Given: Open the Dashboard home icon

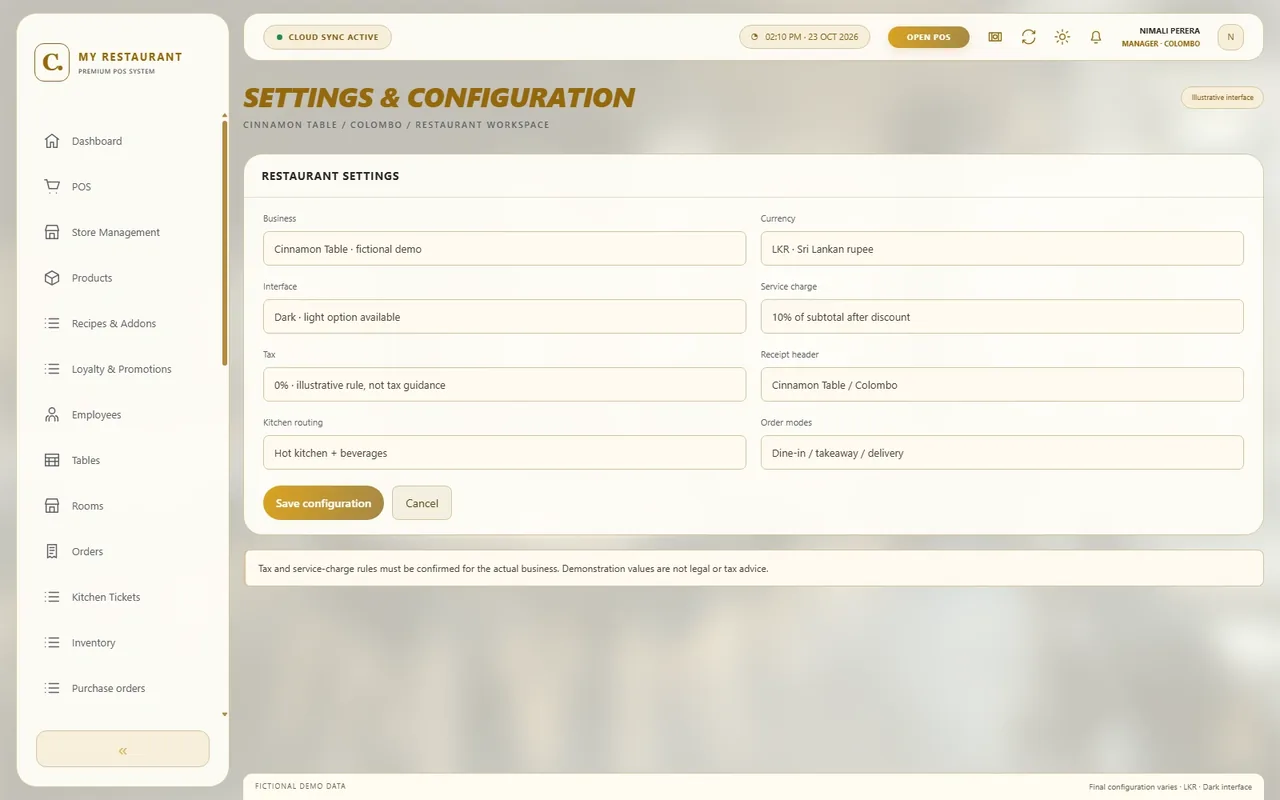Looking at the screenshot, I should click(52, 141).
